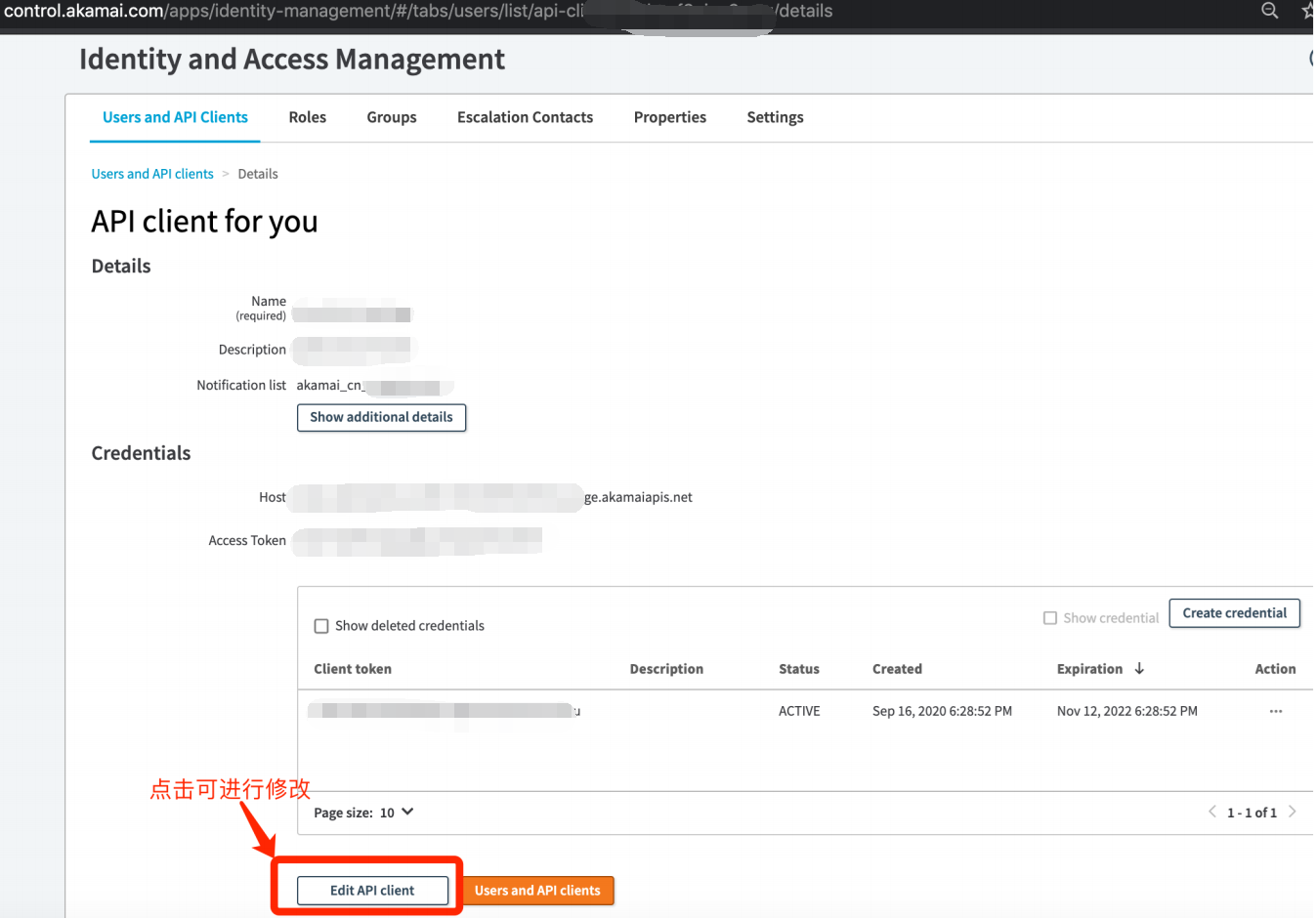Open the Groups tab
Viewport: 1316px width, 918px height.
click(x=392, y=117)
